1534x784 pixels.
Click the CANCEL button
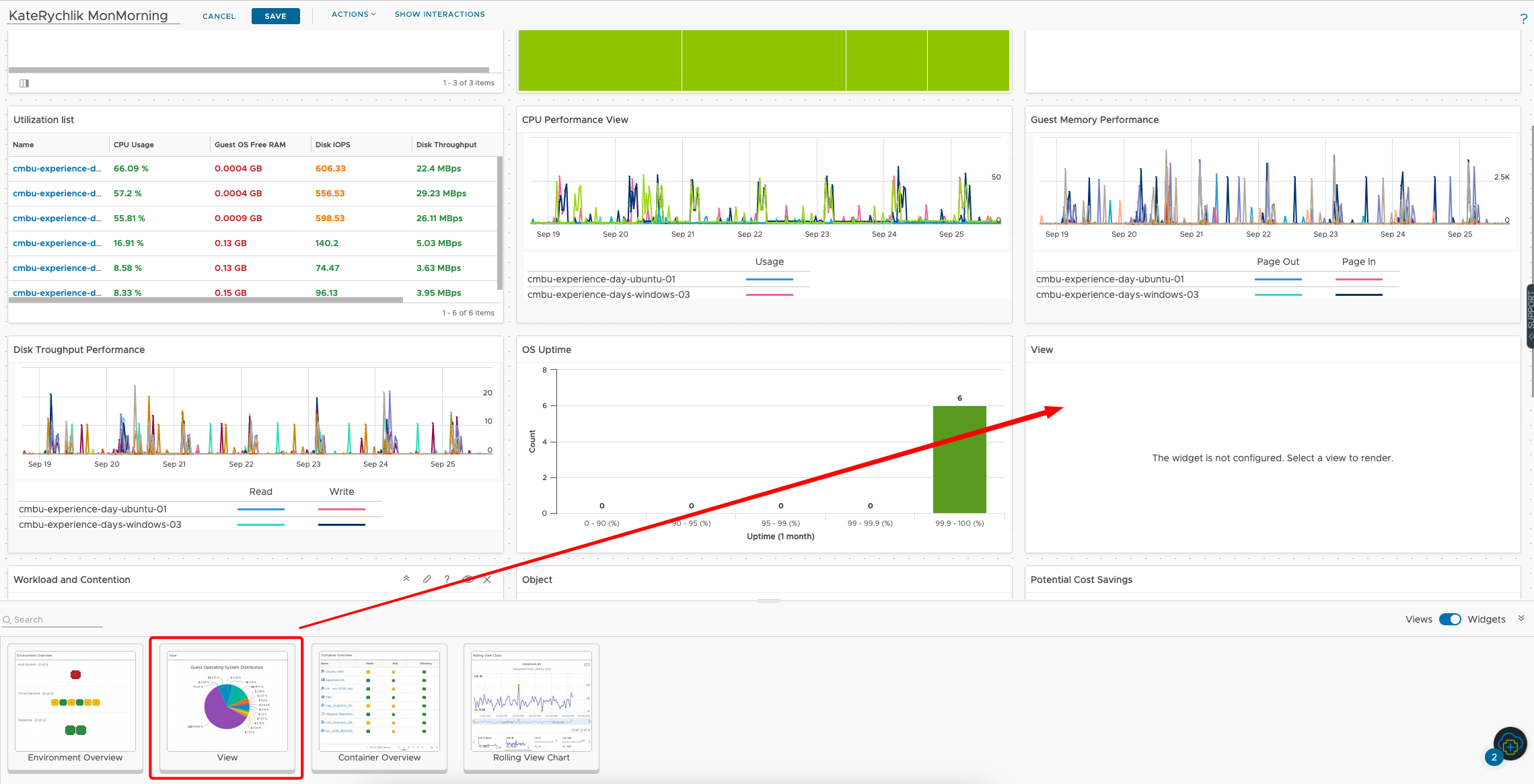pos(219,15)
